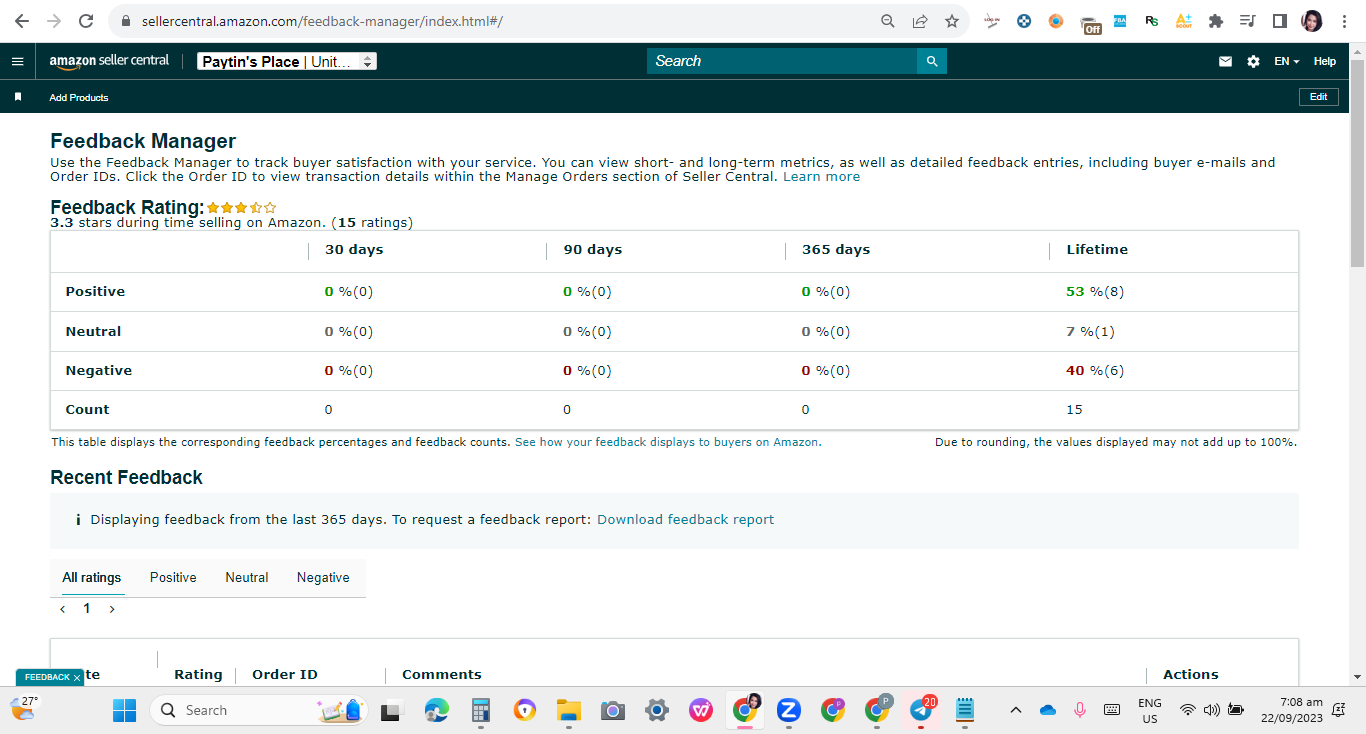Image resolution: width=1366 pixels, height=734 pixels.
Task: Open Calculator from the taskbar
Action: pos(481,710)
